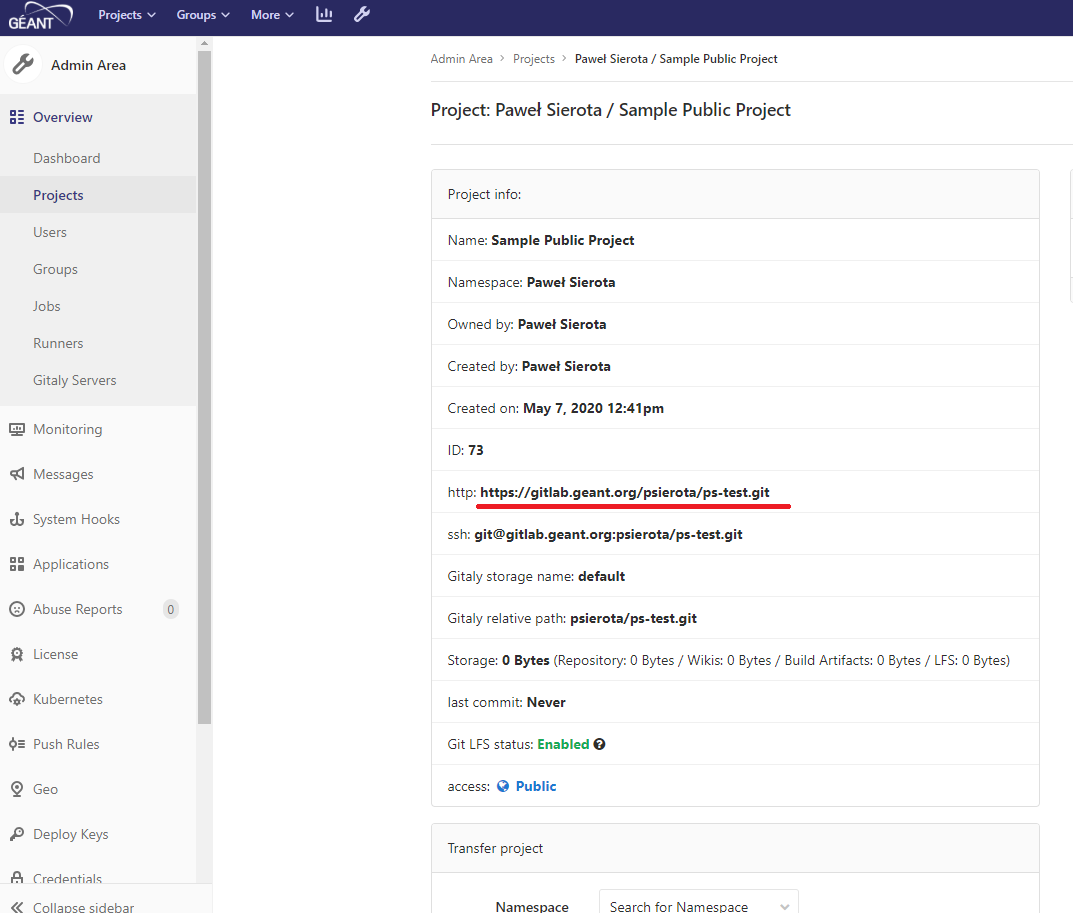Click the Public access link

point(536,786)
